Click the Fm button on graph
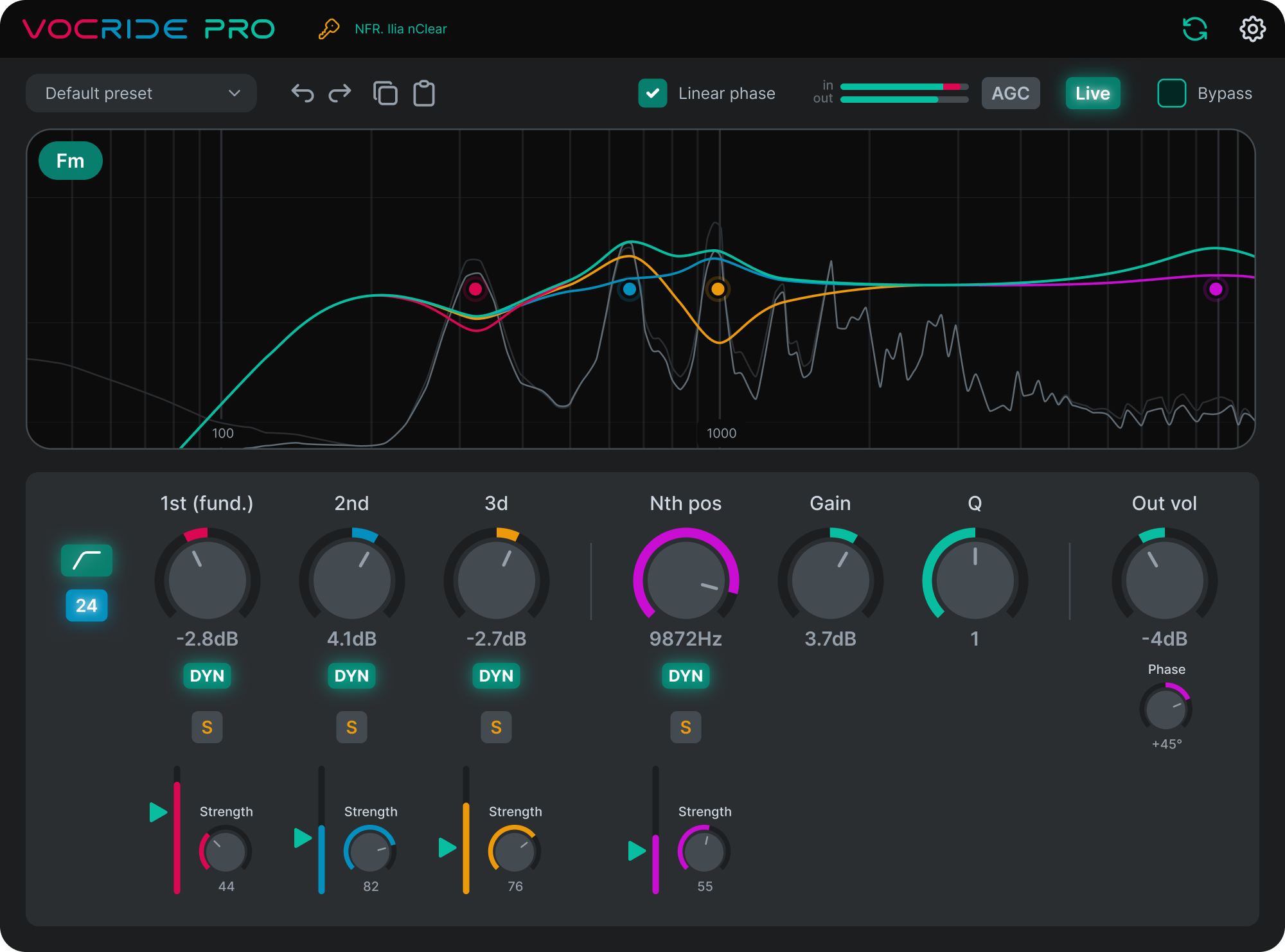Viewport: 1285px width, 952px height. pos(71,161)
